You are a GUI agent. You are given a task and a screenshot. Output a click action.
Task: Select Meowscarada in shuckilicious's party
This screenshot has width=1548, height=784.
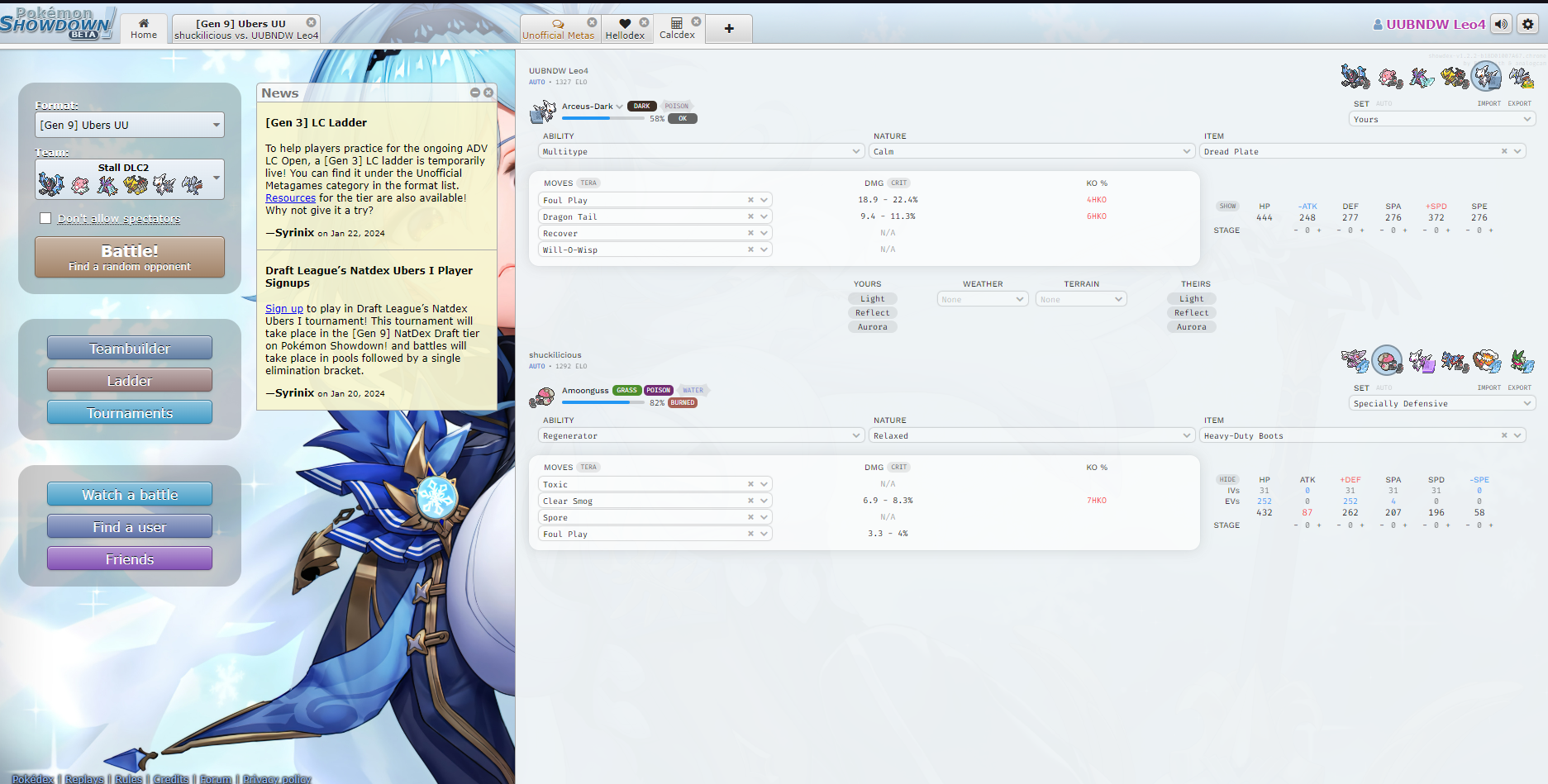pyautogui.click(x=1521, y=360)
